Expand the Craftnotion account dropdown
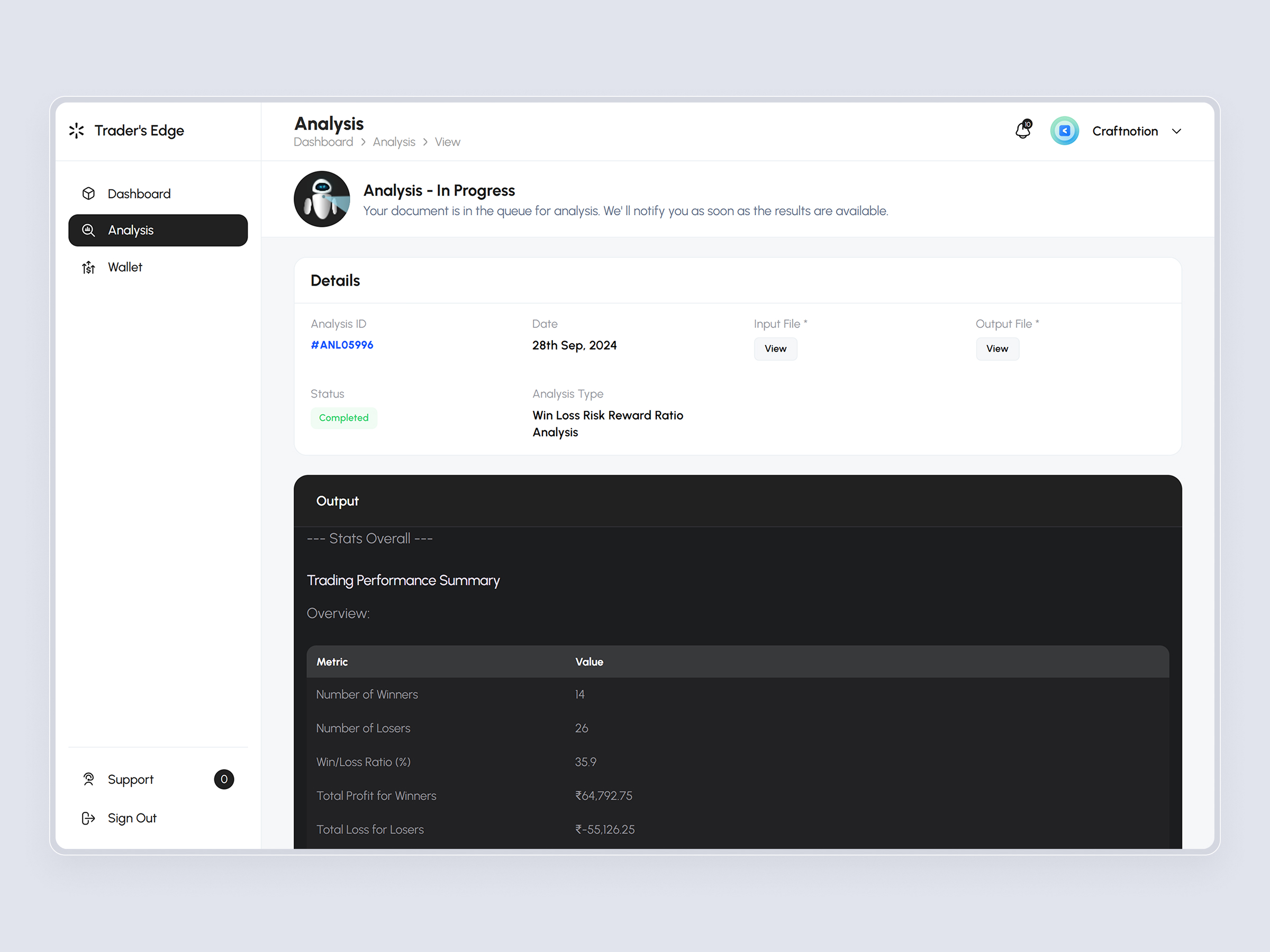 pyautogui.click(x=1176, y=131)
